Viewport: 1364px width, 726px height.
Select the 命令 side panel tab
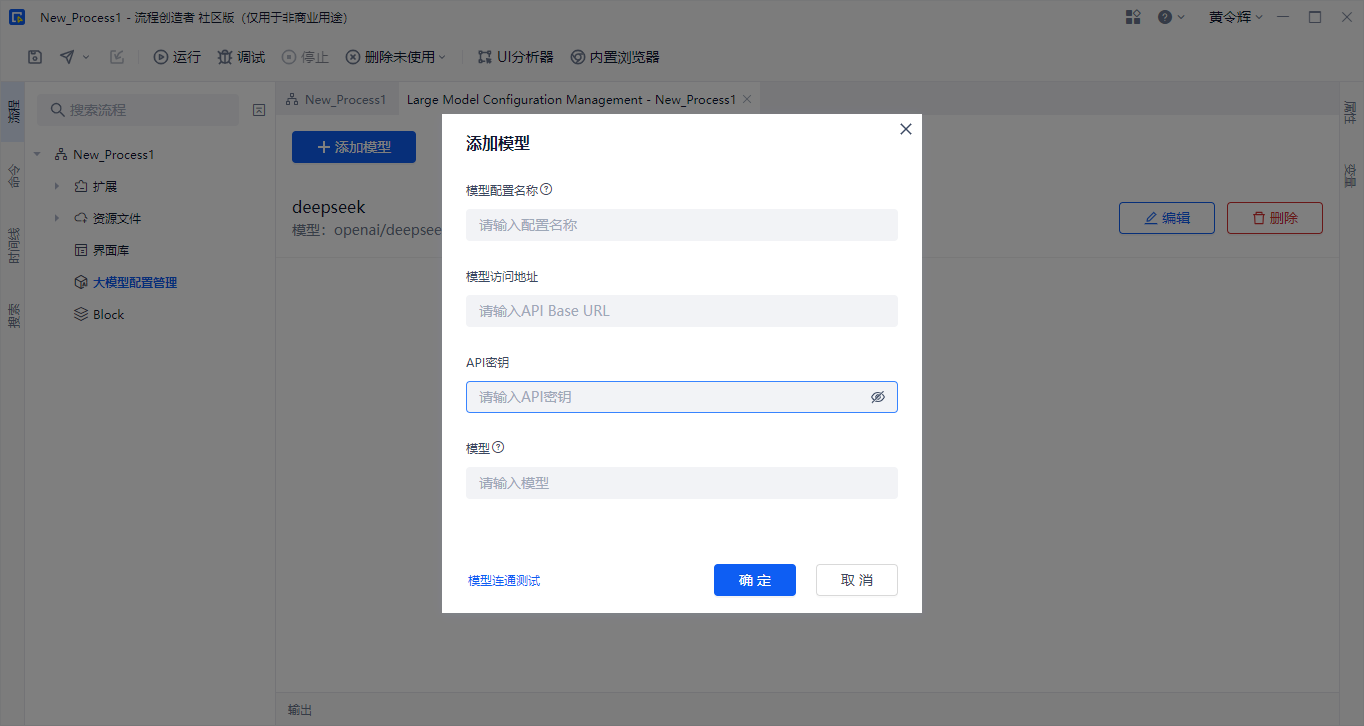13,176
